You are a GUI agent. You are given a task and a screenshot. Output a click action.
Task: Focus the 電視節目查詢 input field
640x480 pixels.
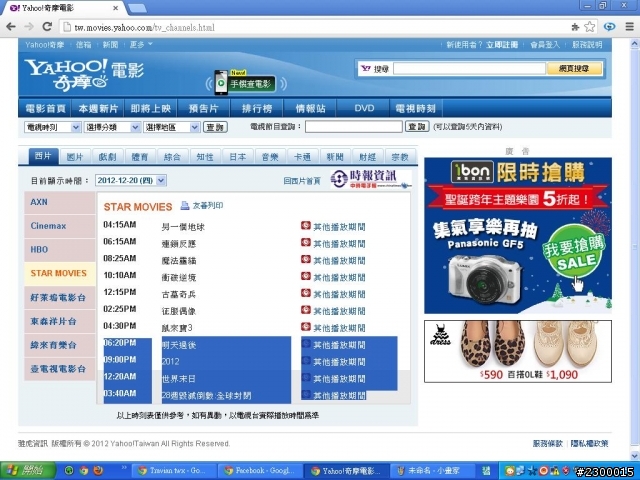353,127
